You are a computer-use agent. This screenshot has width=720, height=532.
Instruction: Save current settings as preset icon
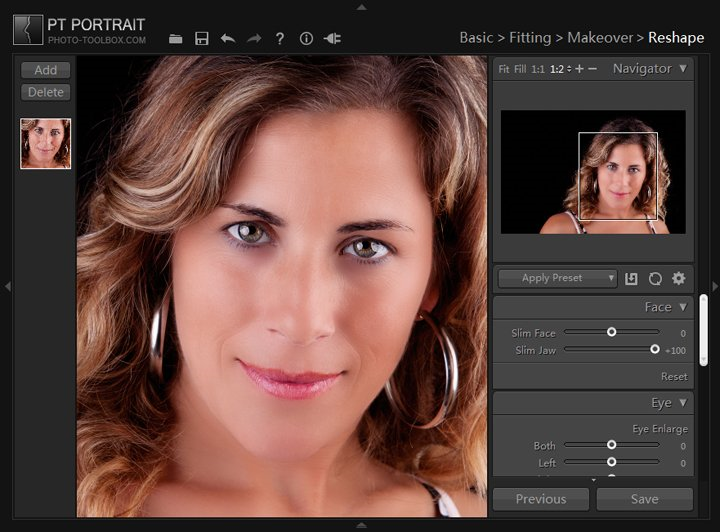click(x=632, y=279)
